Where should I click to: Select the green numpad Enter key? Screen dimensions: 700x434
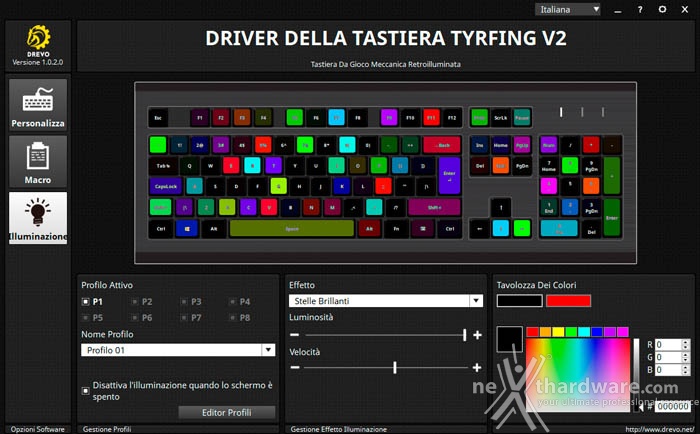[x=612, y=217]
